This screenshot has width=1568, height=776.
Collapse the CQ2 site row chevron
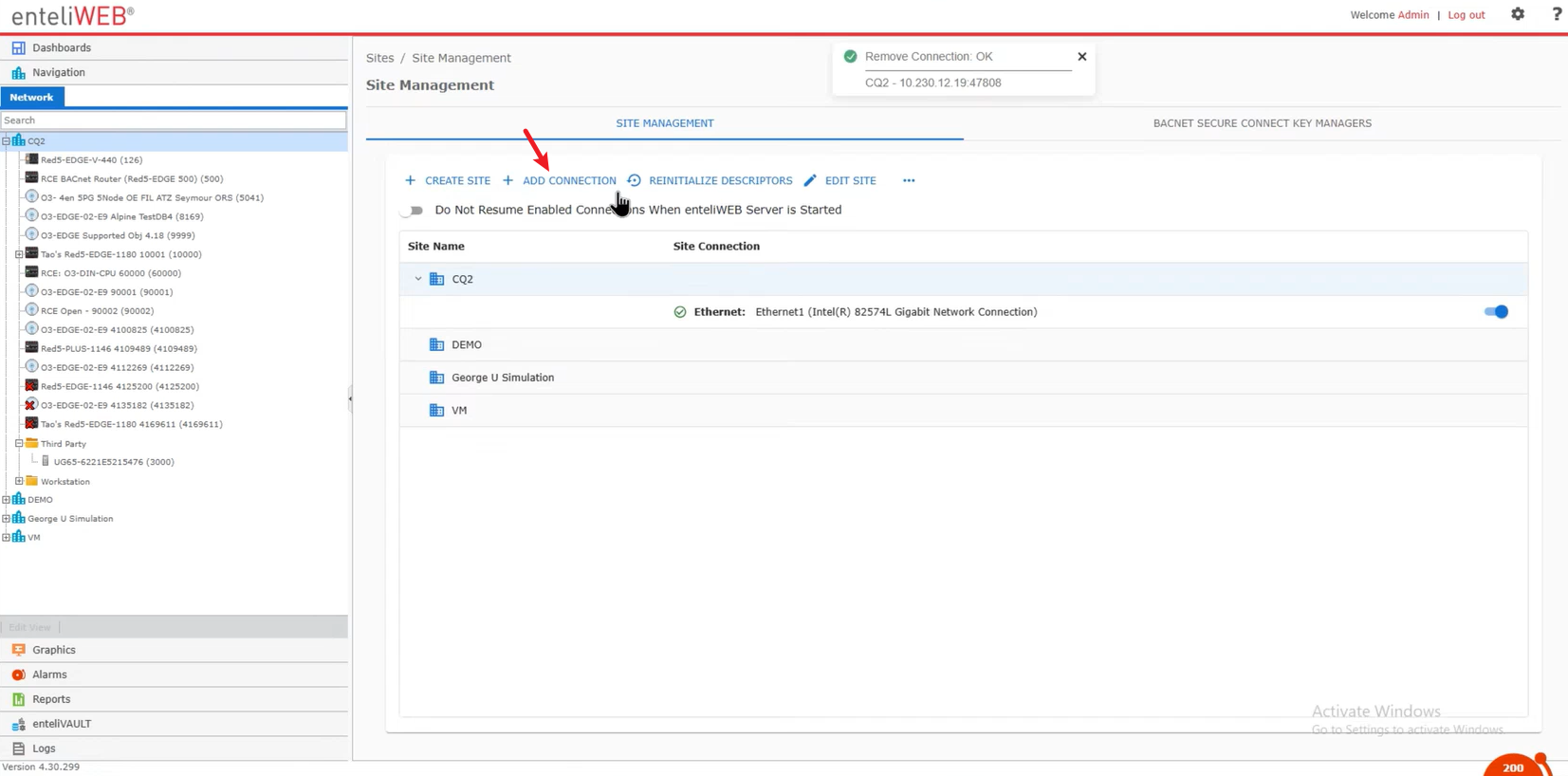(x=418, y=279)
